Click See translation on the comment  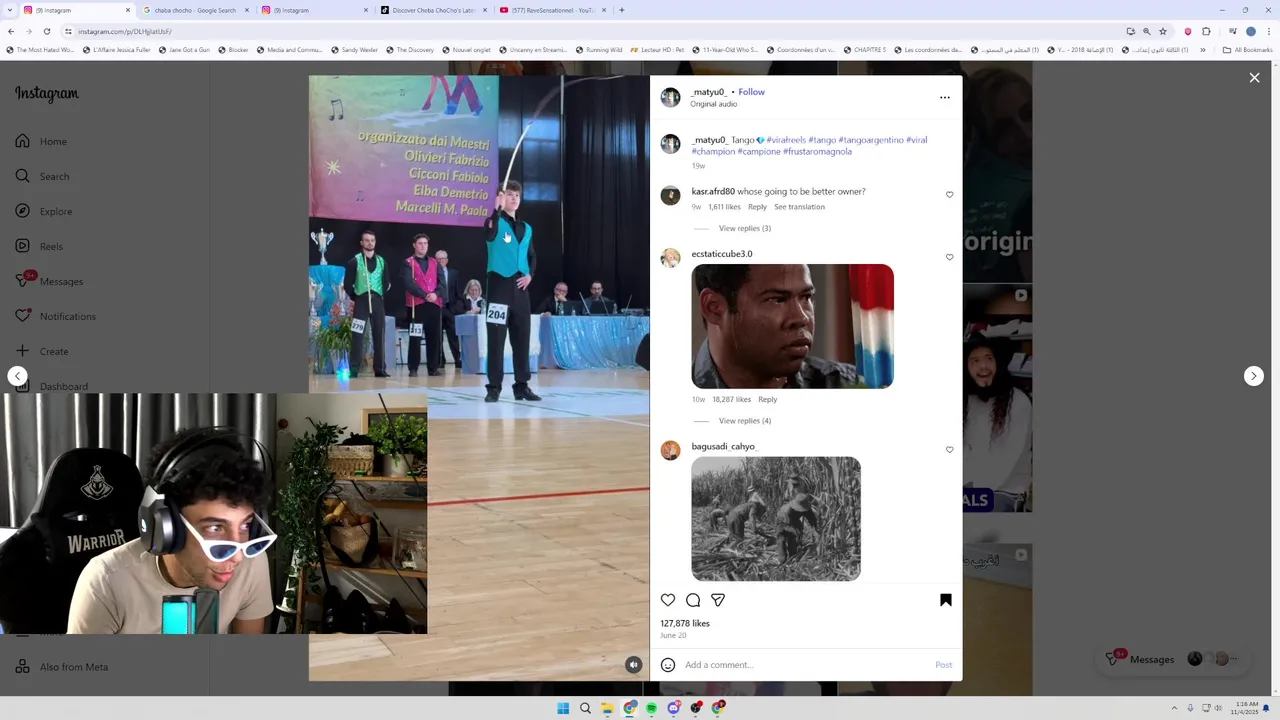pos(799,207)
